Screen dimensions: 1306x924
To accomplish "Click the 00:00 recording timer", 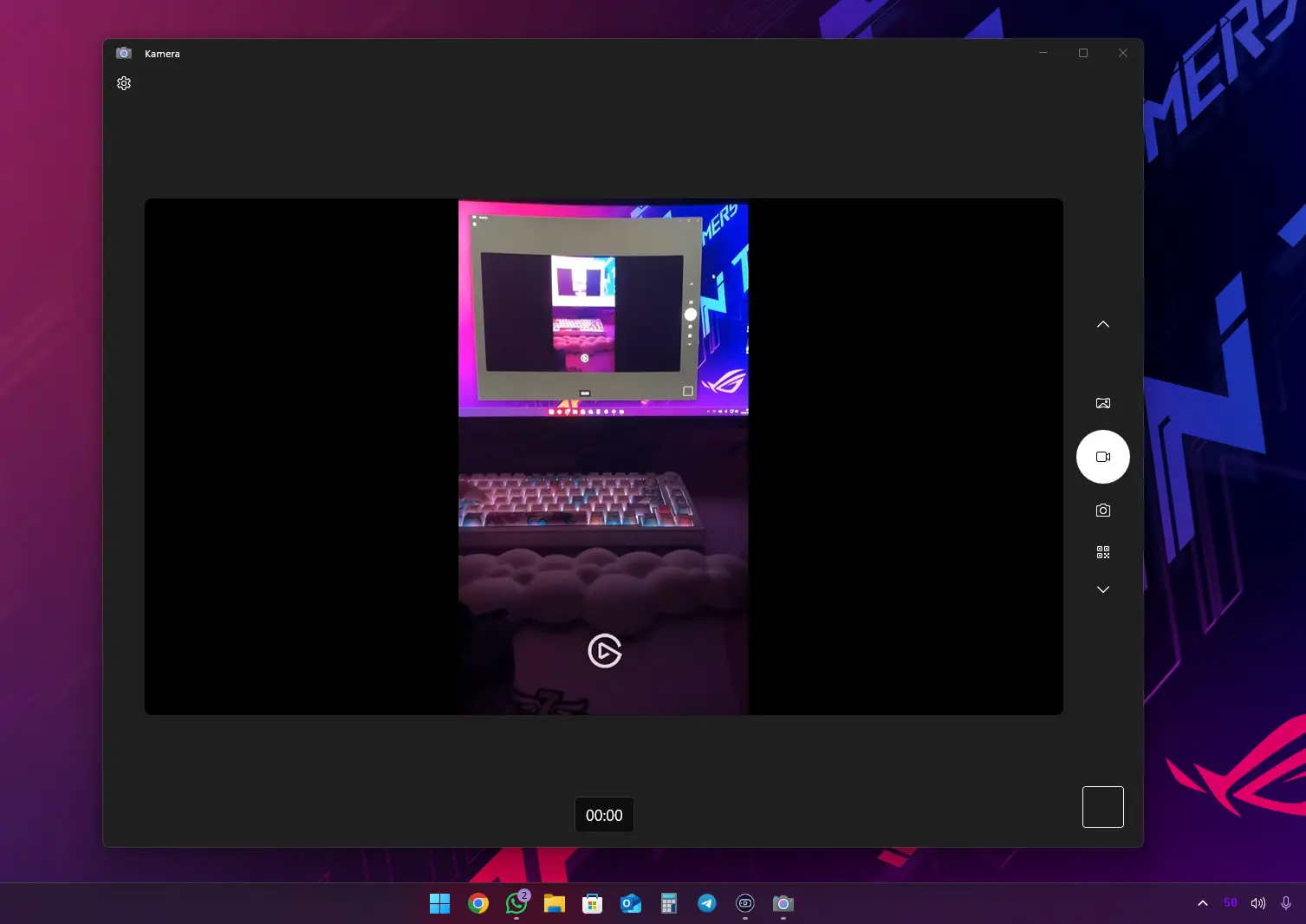I will tap(604, 815).
